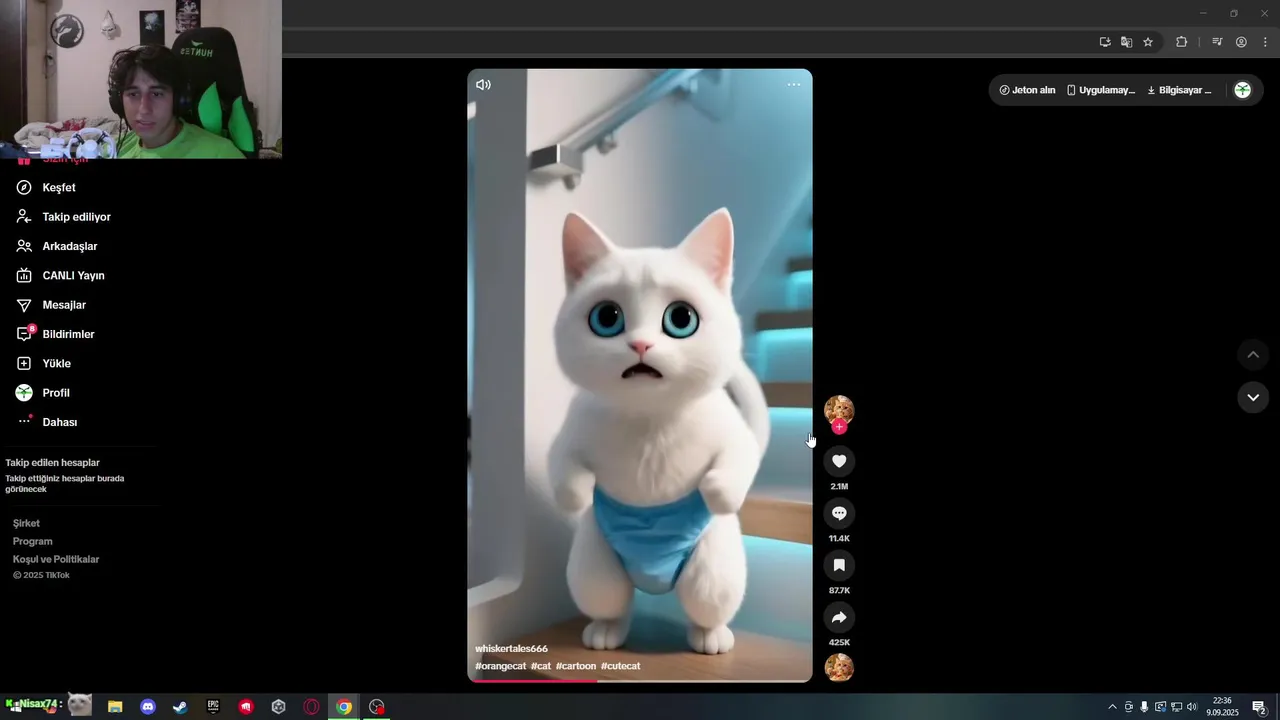The width and height of the screenshot is (1280, 720).
Task: Go to the next video with down chevron
Action: click(x=1253, y=397)
